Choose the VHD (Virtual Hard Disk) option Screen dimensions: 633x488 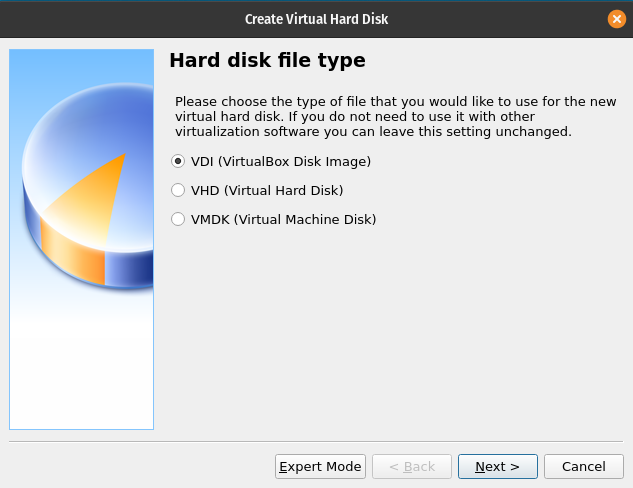(178, 190)
